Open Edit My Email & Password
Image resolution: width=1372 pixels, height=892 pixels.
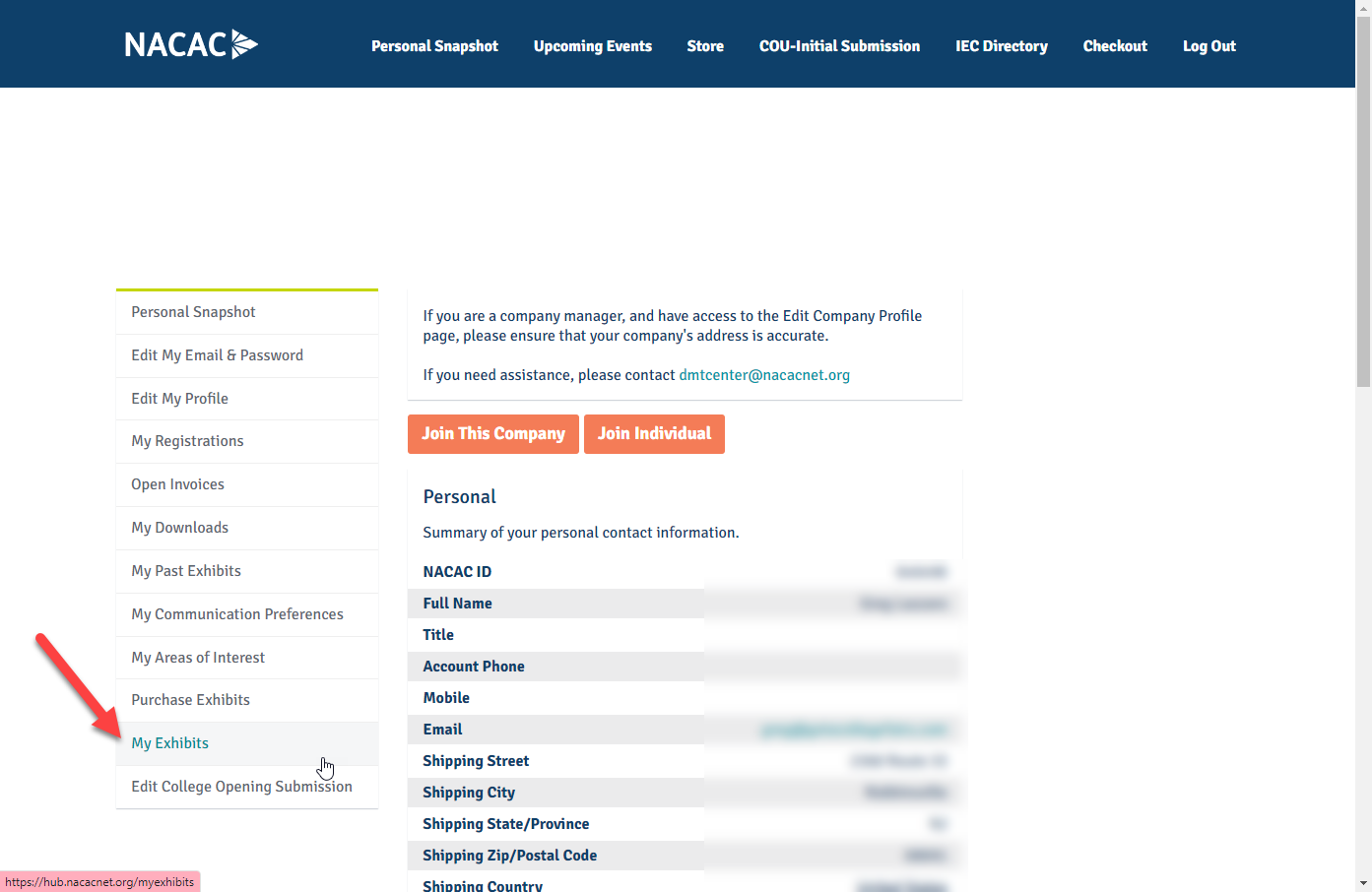pos(247,355)
